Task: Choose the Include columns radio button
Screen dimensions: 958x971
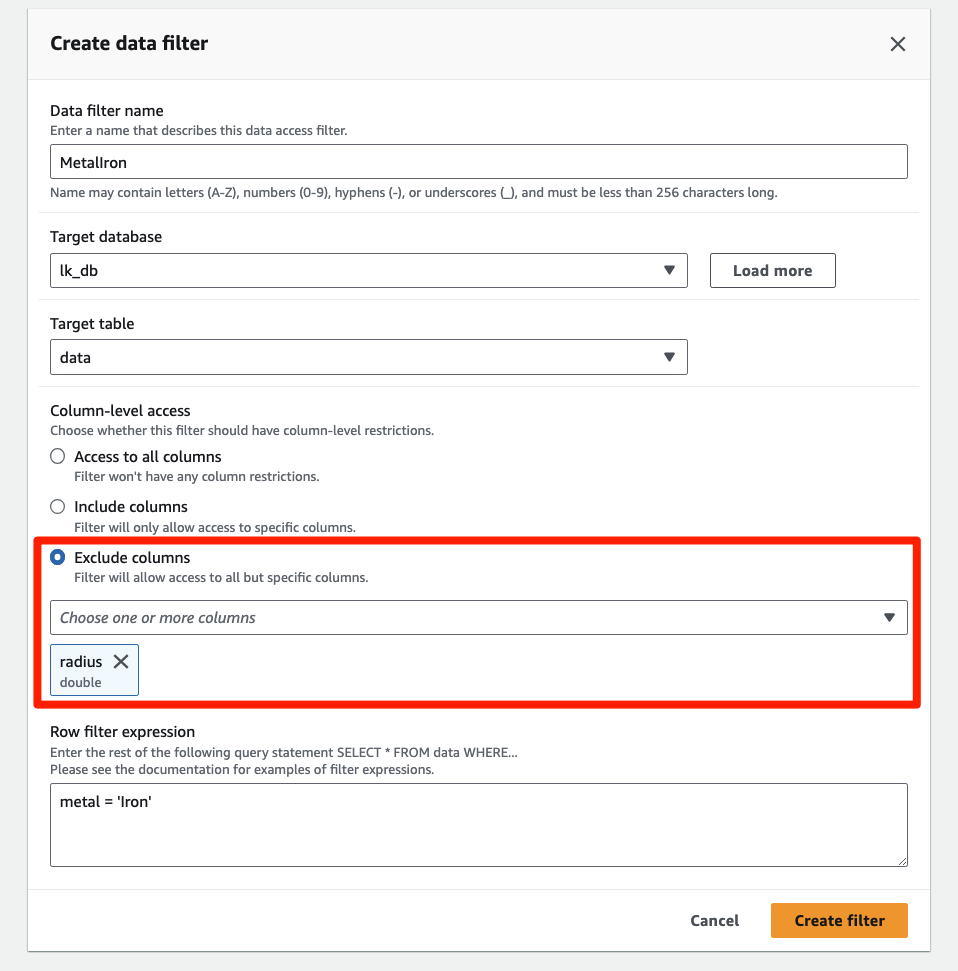Action: point(58,507)
